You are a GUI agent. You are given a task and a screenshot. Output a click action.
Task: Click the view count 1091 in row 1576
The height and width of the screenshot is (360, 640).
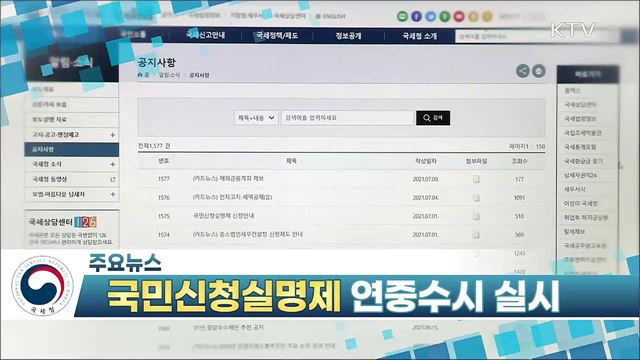(x=519, y=198)
